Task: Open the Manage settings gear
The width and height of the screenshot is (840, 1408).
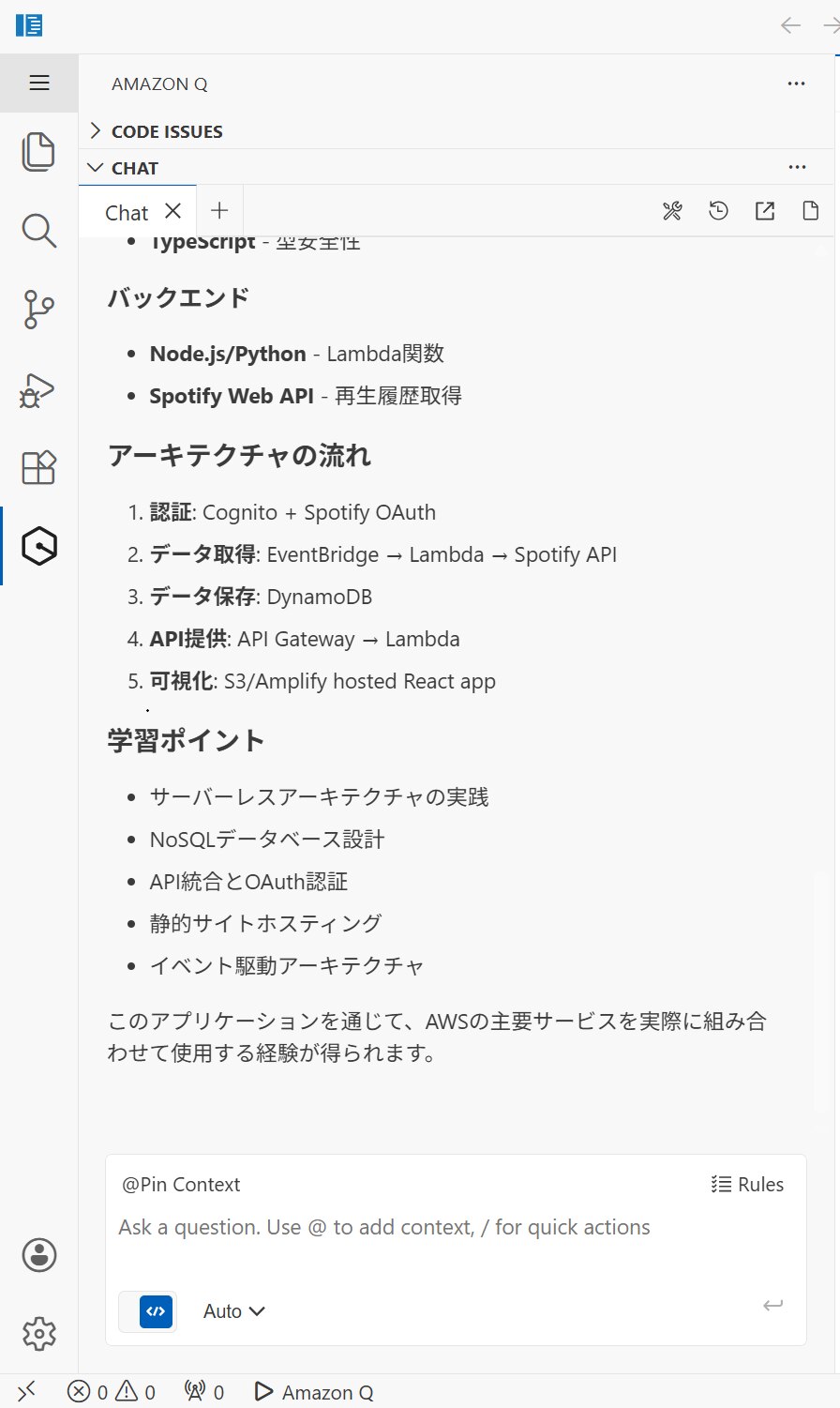Action: [x=38, y=1333]
